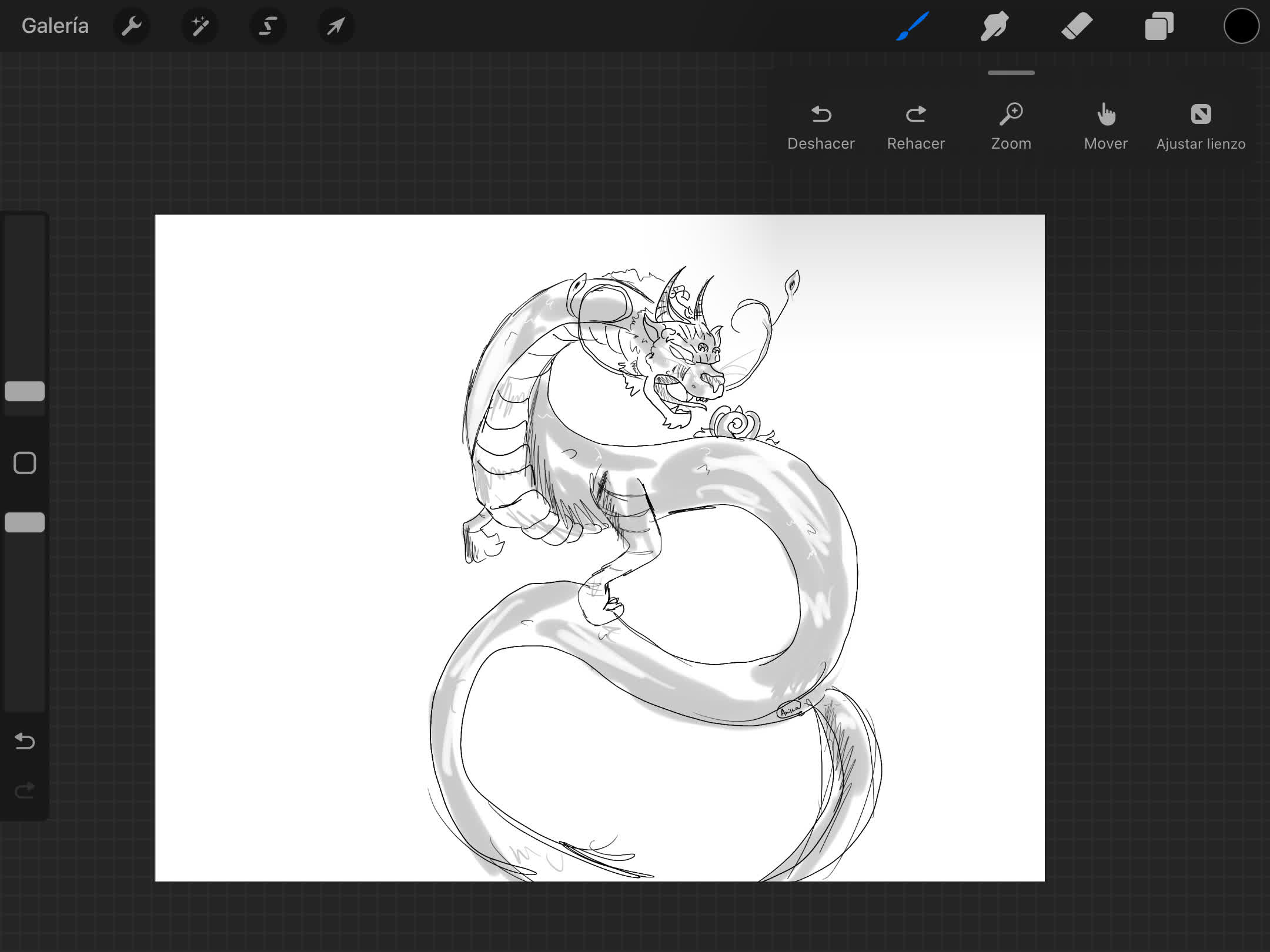Tap Ajustar lienzo option
The image size is (1270, 952).
tap(1201, 127)
